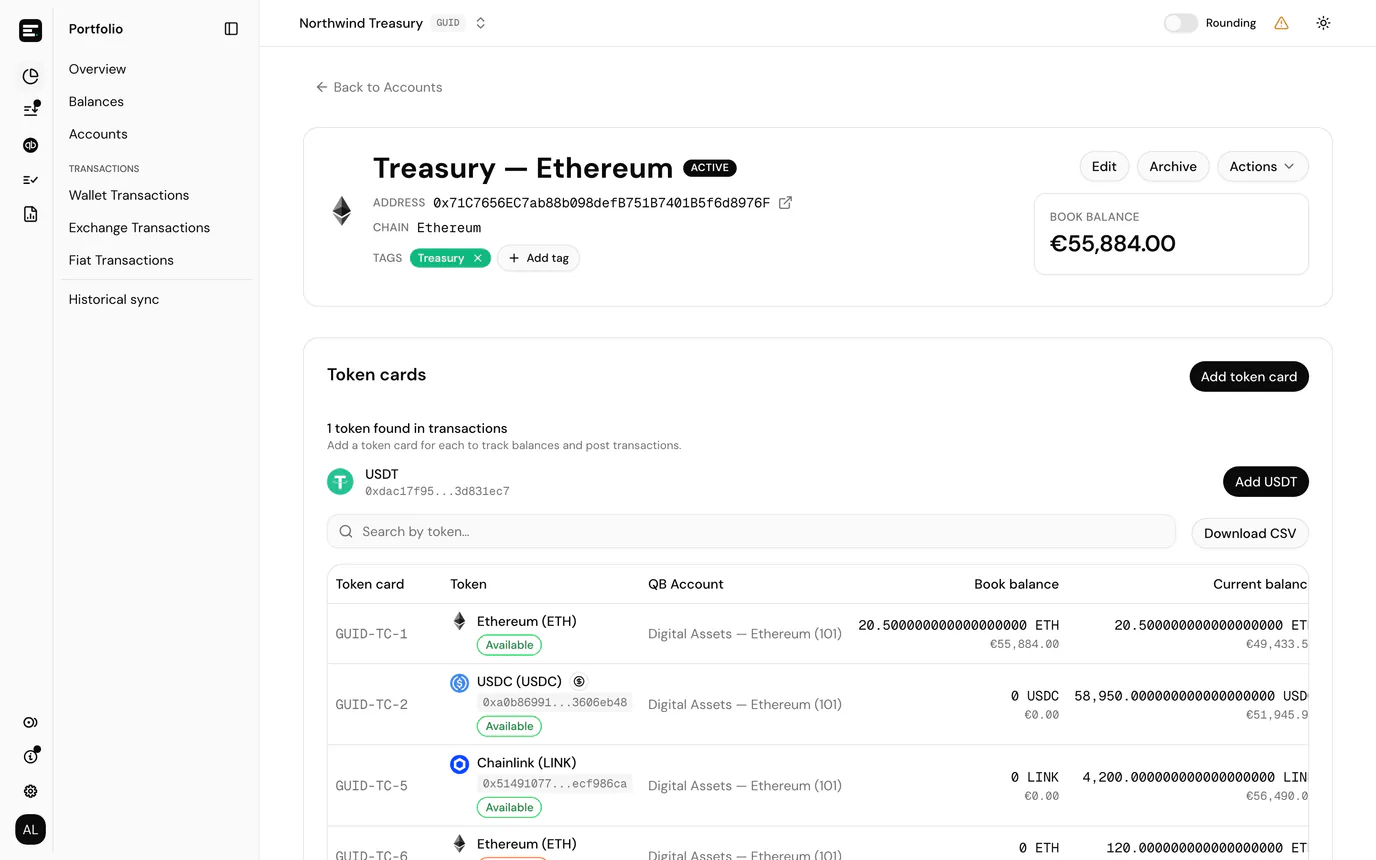Click the broadcast circle icon near the sidebar bottom
The height and width of the screenshot is (860, 1376).
(x=31, y=722)
